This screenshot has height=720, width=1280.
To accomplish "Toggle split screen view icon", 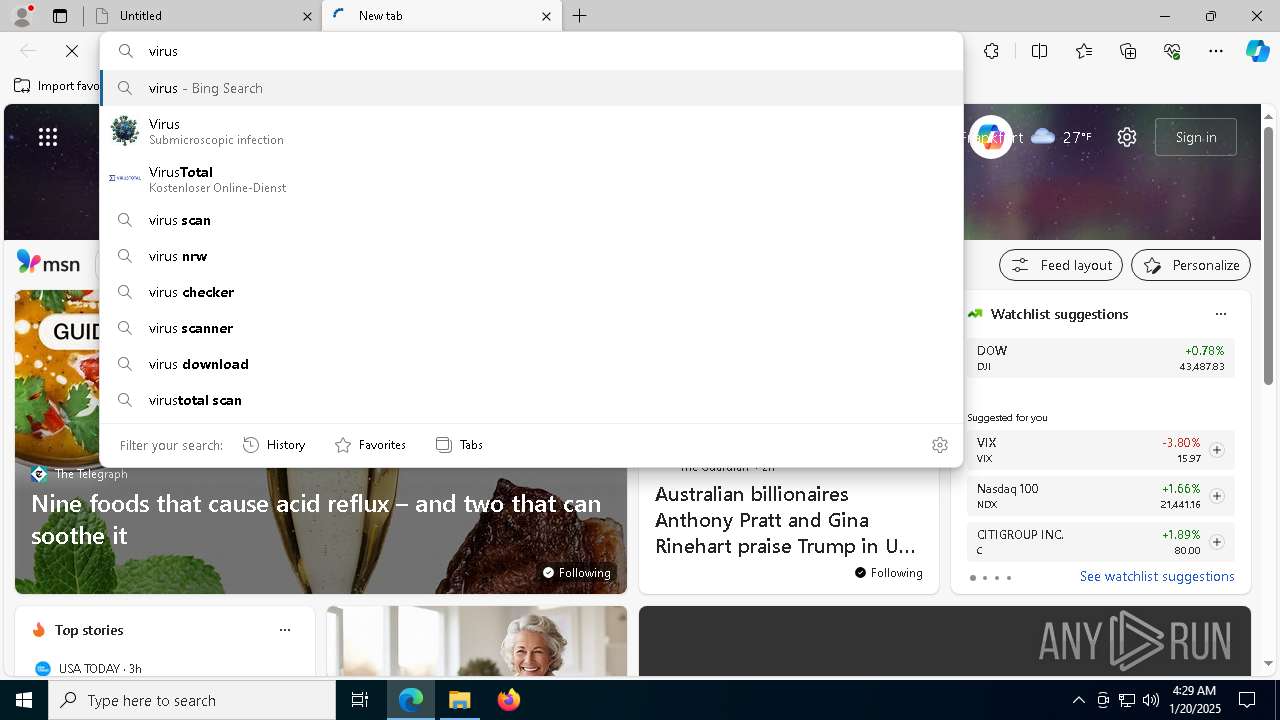I will tap(1039, 51).
